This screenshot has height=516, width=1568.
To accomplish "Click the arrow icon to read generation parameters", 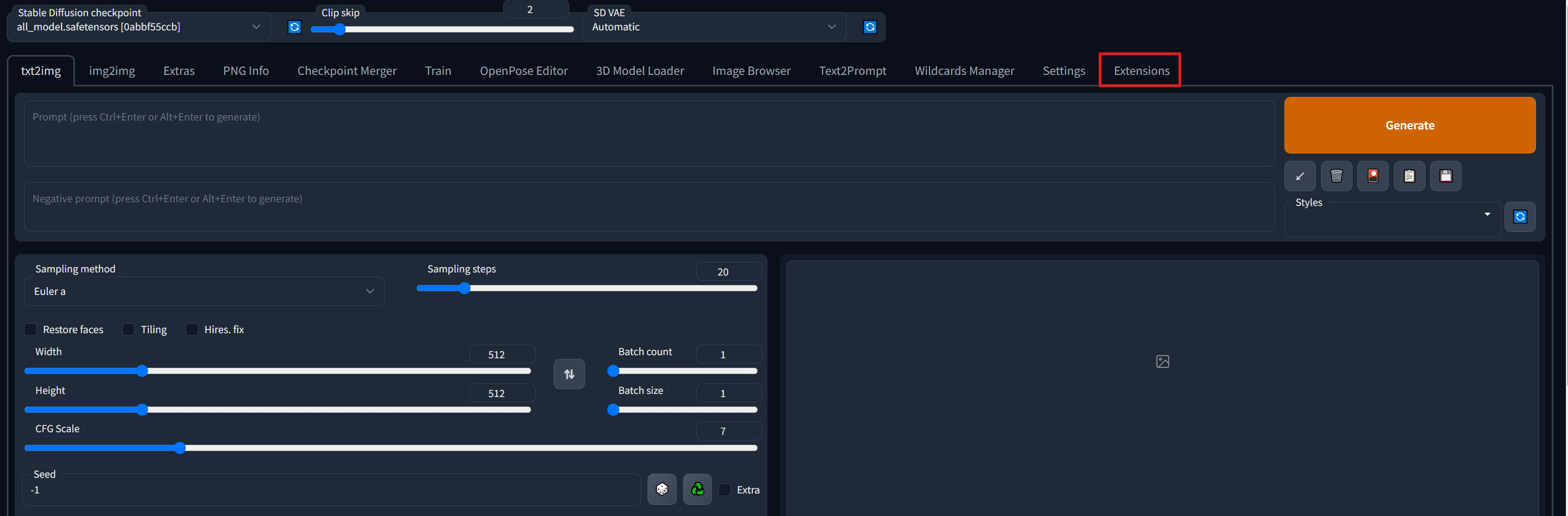I will [1300, 177].
